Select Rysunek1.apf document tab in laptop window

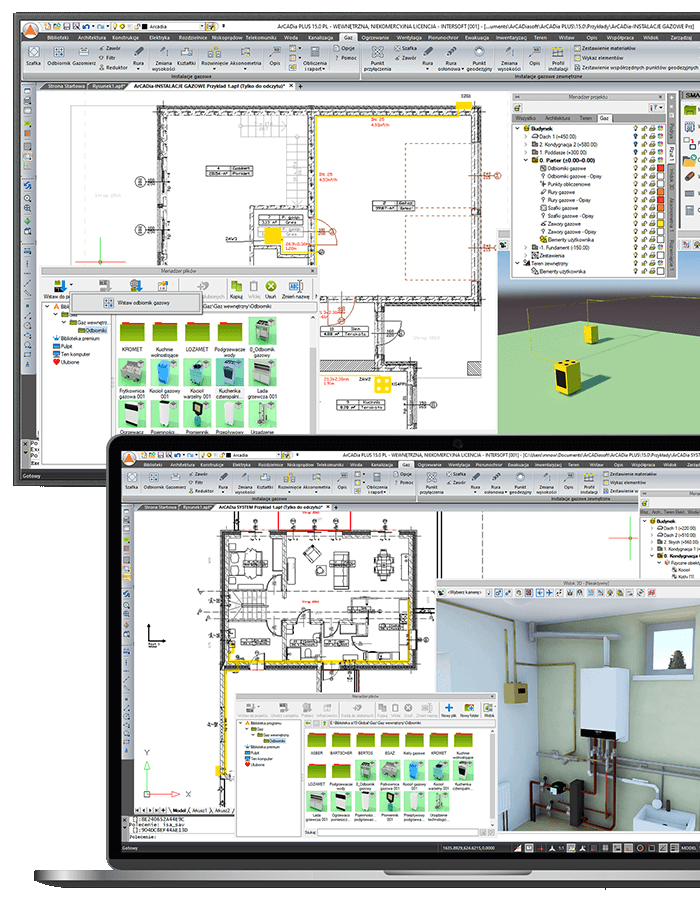click(197, 507)
